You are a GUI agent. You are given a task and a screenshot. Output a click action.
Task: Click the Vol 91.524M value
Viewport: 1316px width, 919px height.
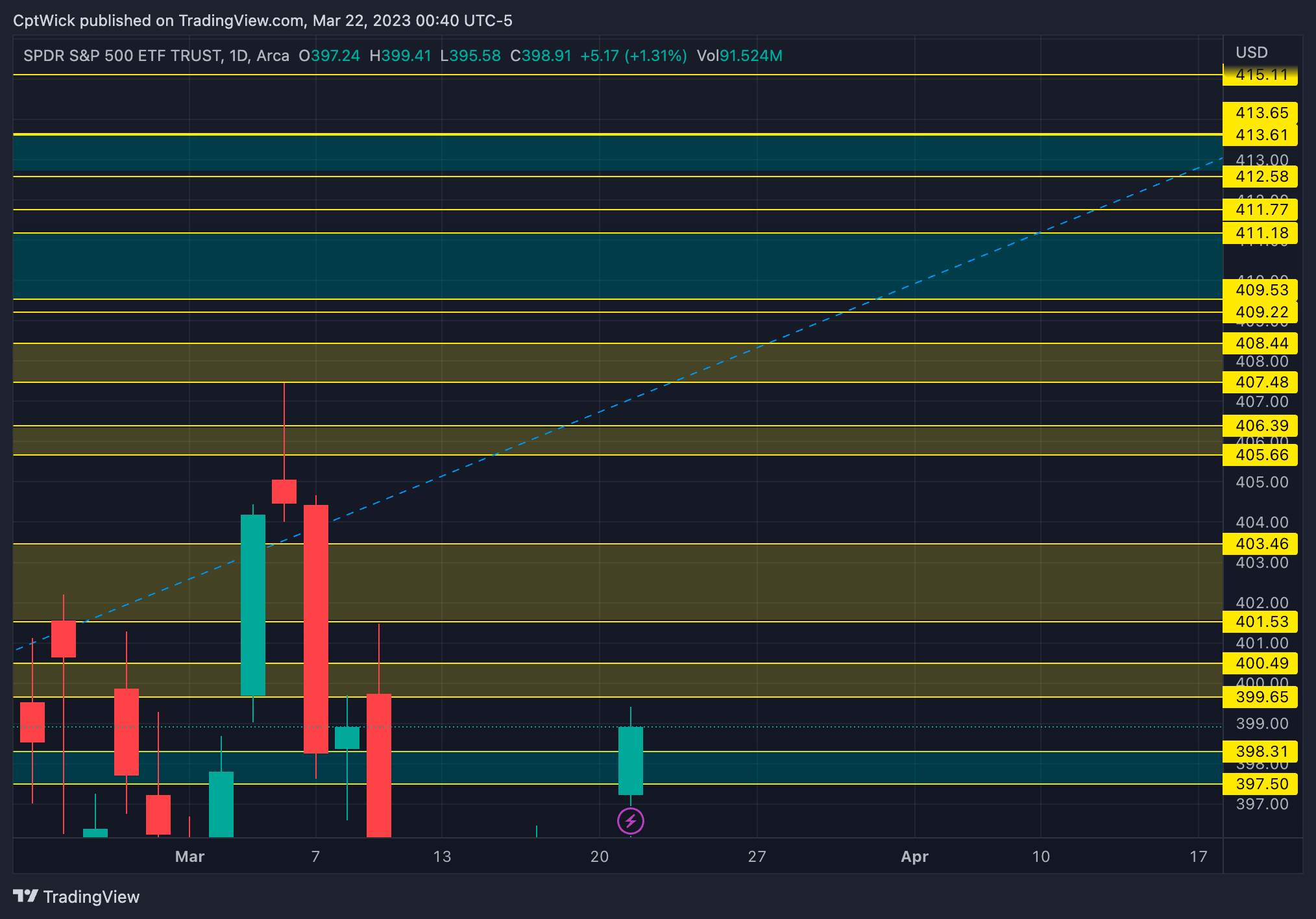pyautogui.click(x=740, y=56)
